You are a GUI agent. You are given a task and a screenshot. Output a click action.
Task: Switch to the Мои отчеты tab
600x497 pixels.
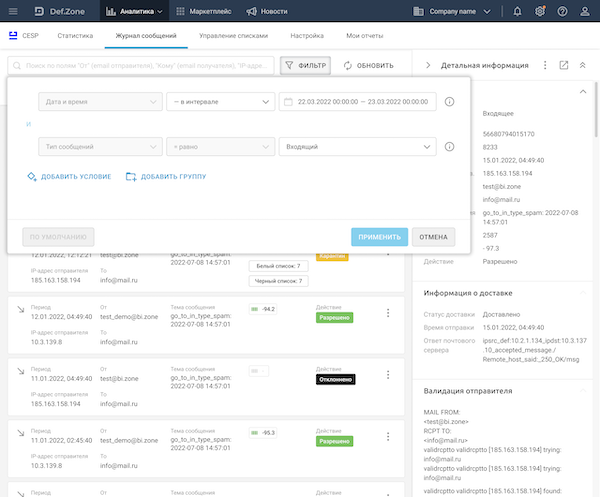(365, 36)
